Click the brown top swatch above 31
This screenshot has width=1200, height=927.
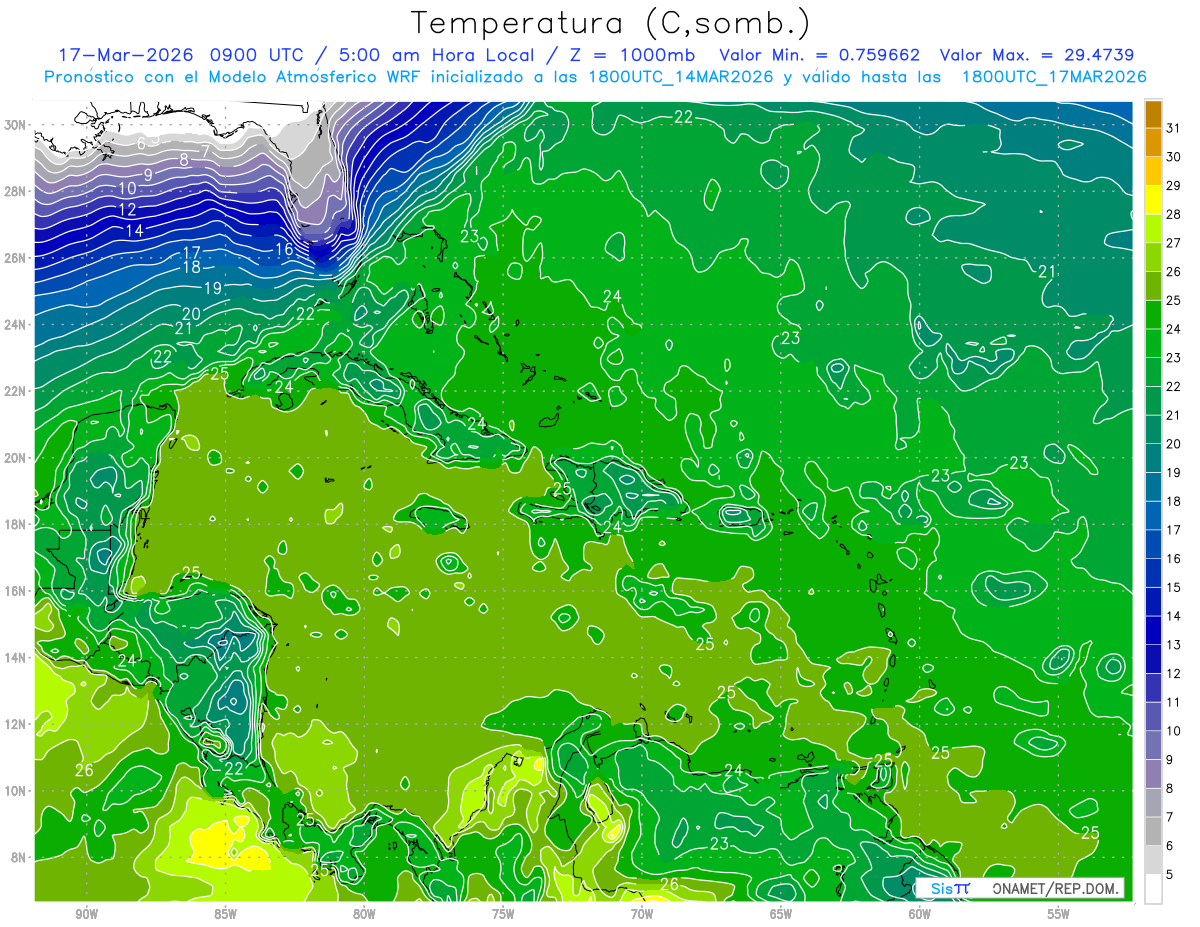(x=1153, y=113)
